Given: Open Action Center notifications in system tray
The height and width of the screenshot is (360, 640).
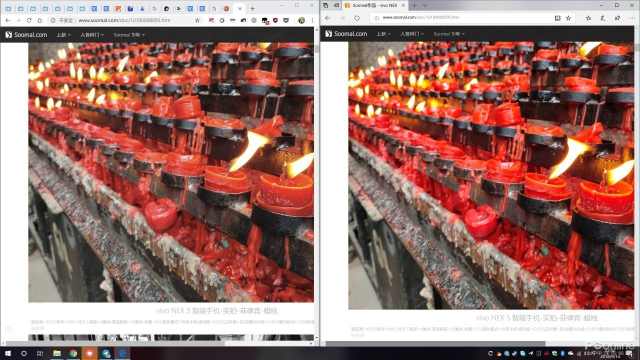Looking at the screenshot, I should pos(629,353).
